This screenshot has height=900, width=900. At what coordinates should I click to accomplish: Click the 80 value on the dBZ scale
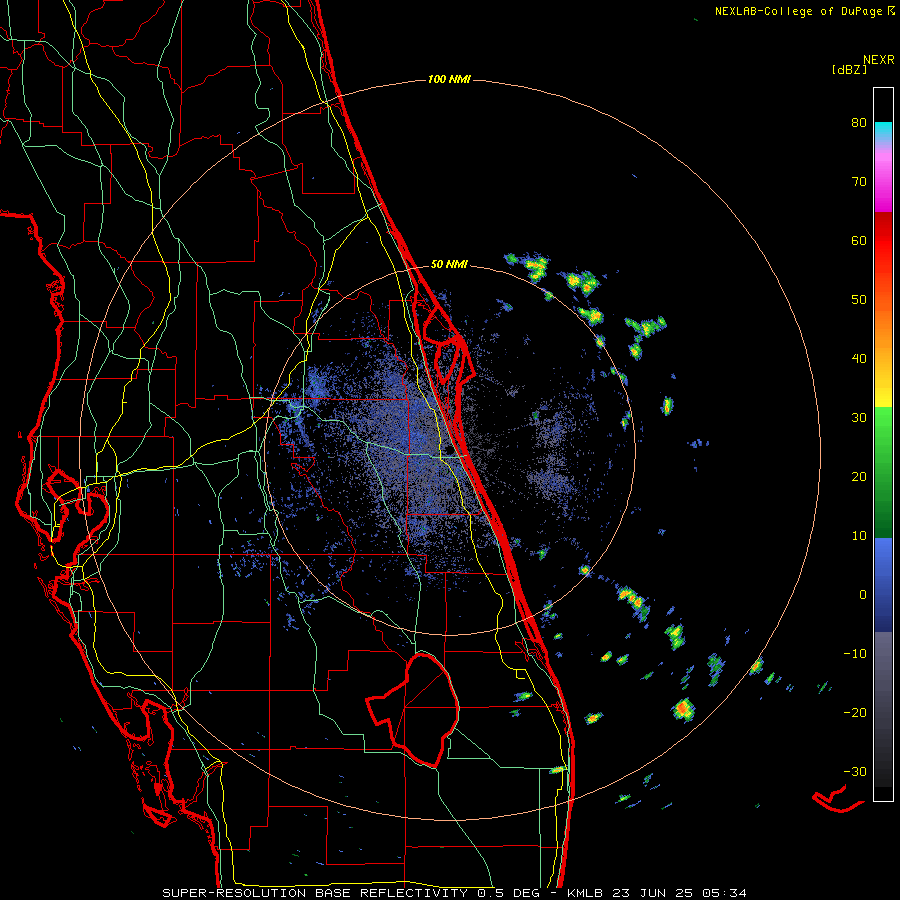pos(859,123)
